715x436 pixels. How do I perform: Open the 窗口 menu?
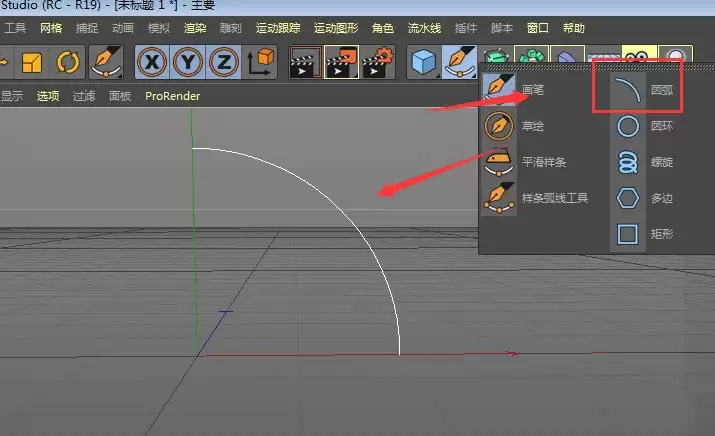(538, 28)
